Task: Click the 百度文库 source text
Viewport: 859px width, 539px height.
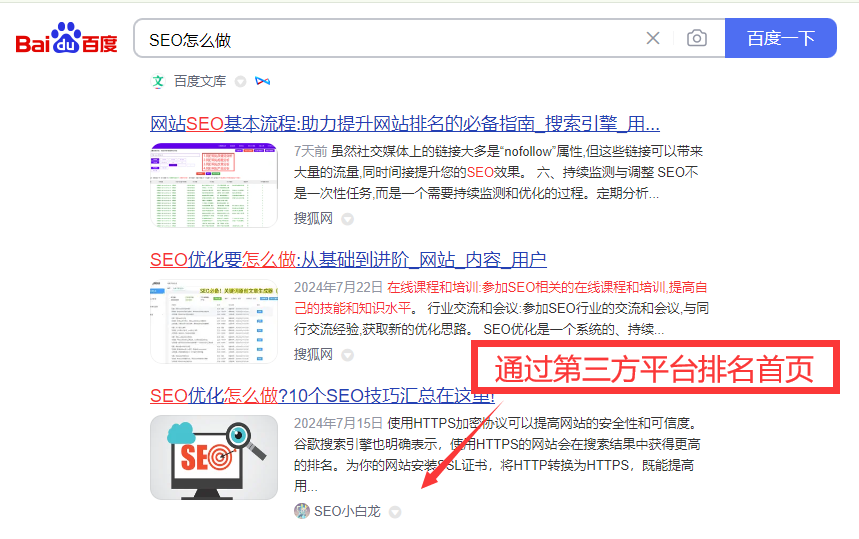Action: 200,81
